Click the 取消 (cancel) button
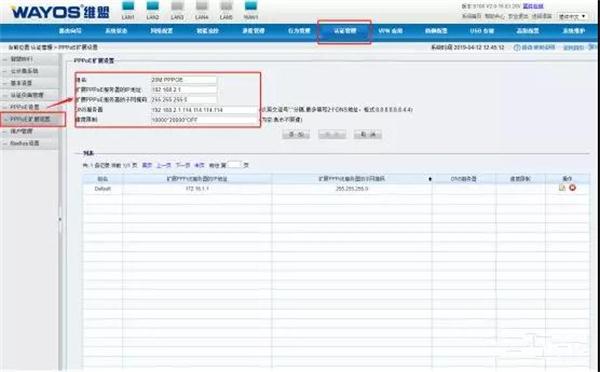 368,134
